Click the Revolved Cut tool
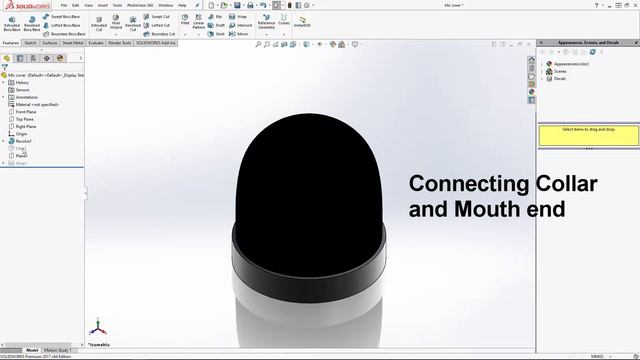 click(x=133, y=24)
